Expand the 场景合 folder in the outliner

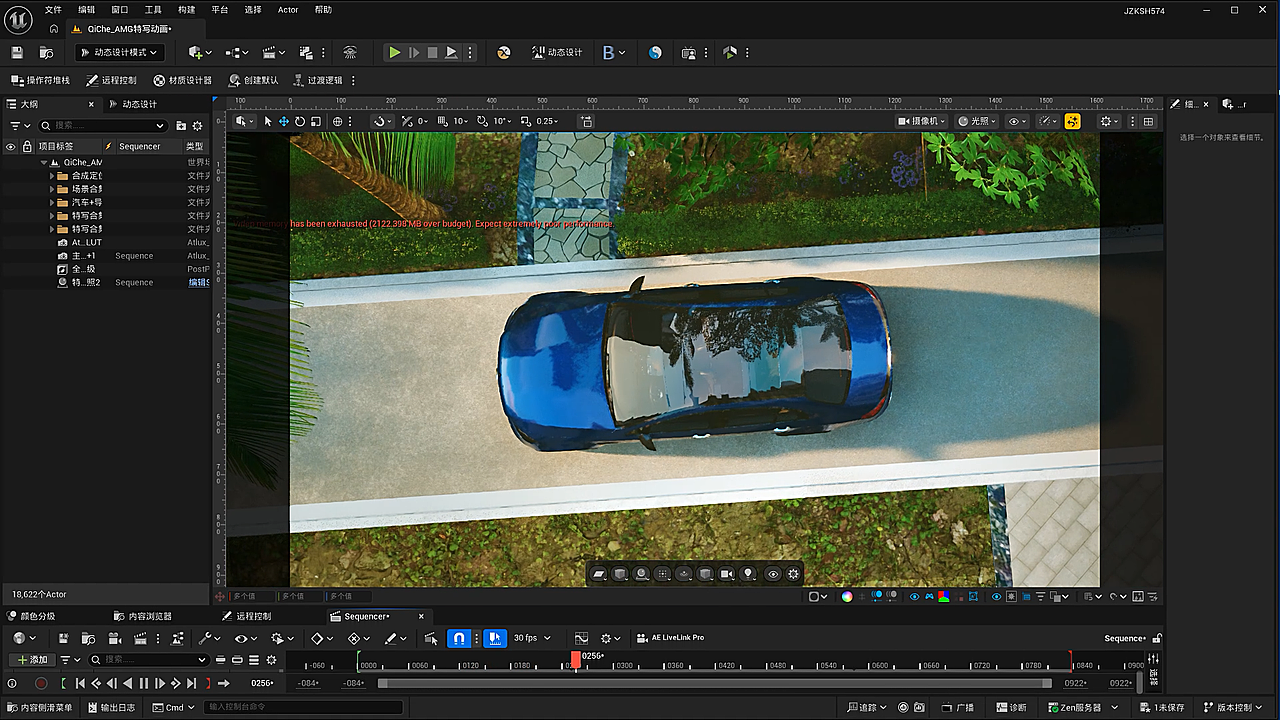coord(52,189)
